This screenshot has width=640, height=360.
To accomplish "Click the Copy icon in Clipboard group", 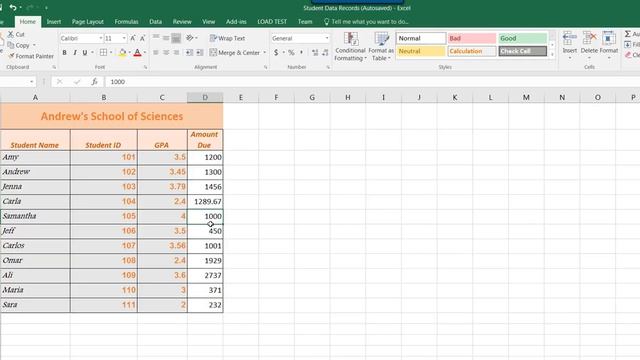I will [x=11, y=45].
